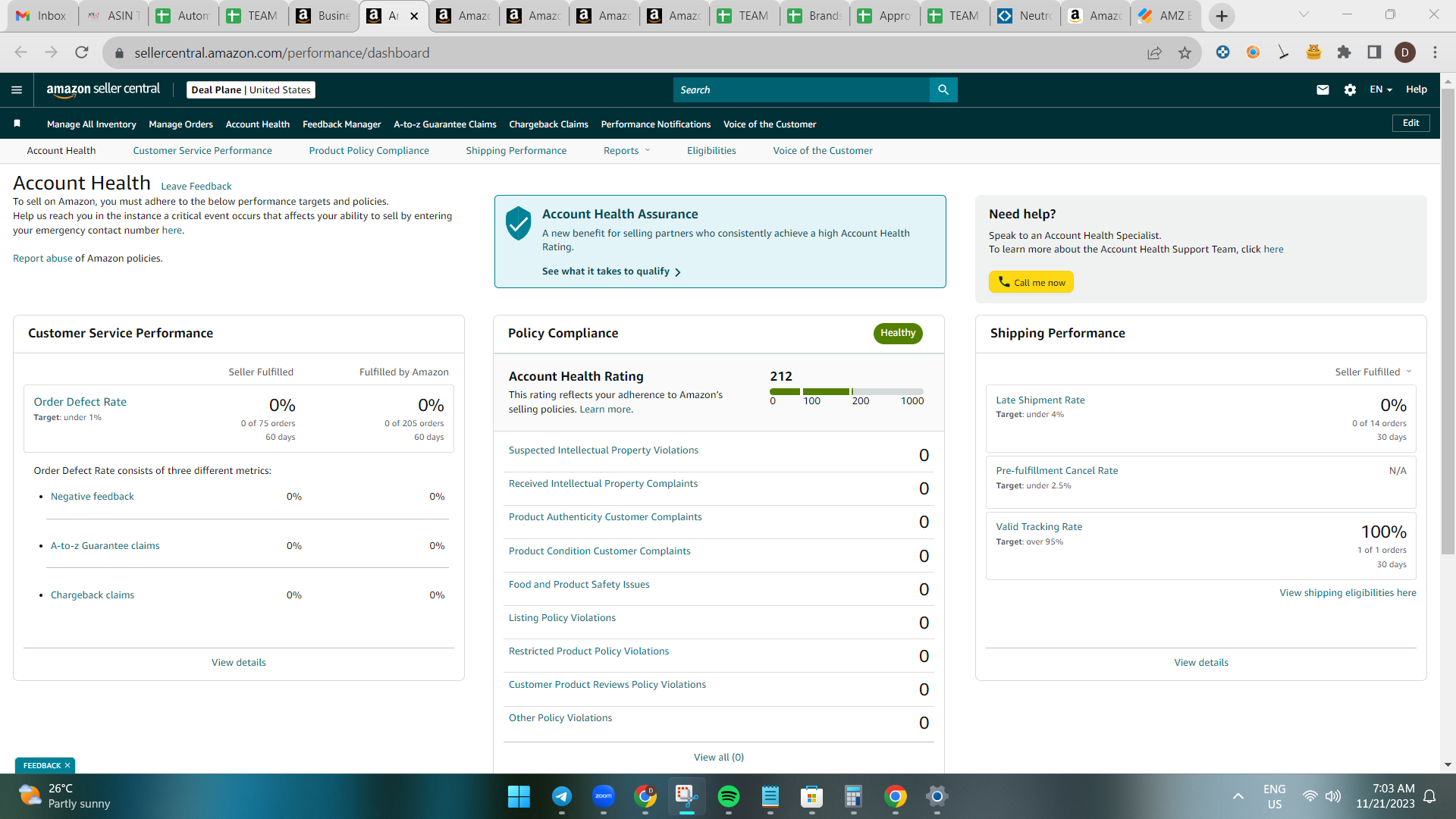Open the messages envelope icon
The width and height of the screenshot is (1456, 819).
(x=1323, y=89)
